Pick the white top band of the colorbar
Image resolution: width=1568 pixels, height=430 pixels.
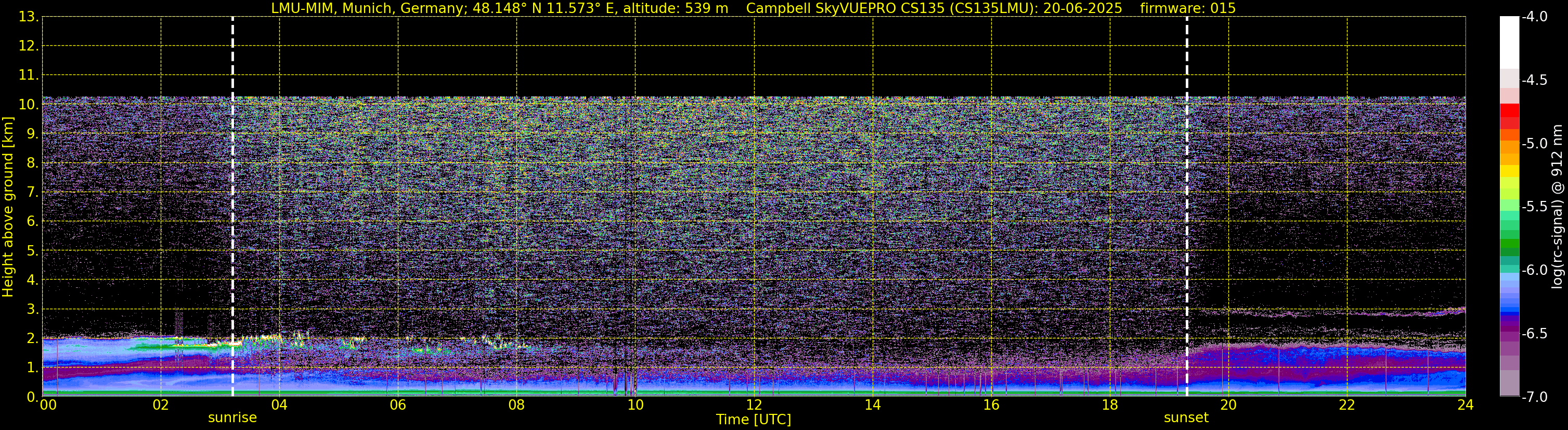1509,43
